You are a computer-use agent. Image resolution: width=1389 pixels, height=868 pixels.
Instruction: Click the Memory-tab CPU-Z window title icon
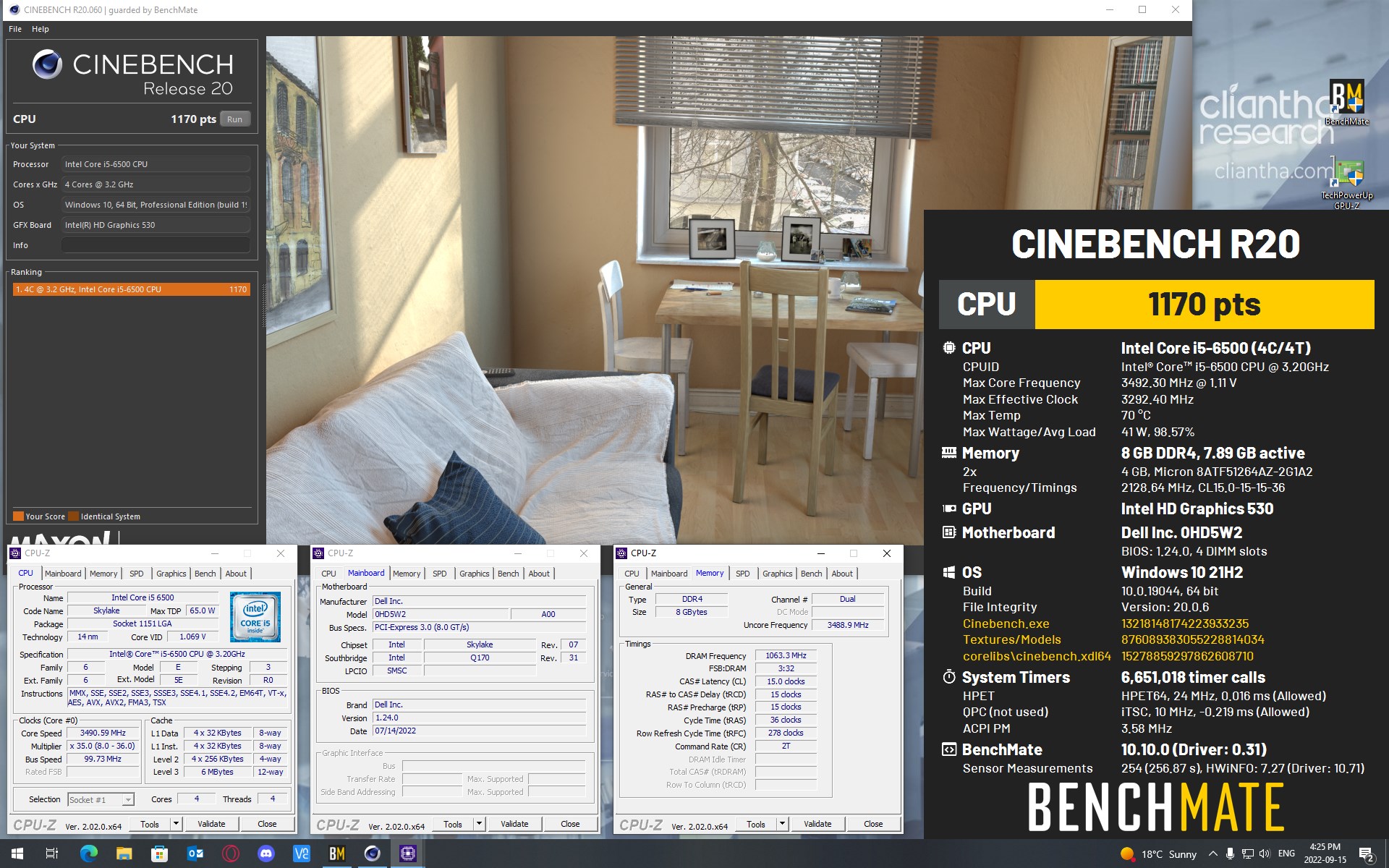(621, 553)
